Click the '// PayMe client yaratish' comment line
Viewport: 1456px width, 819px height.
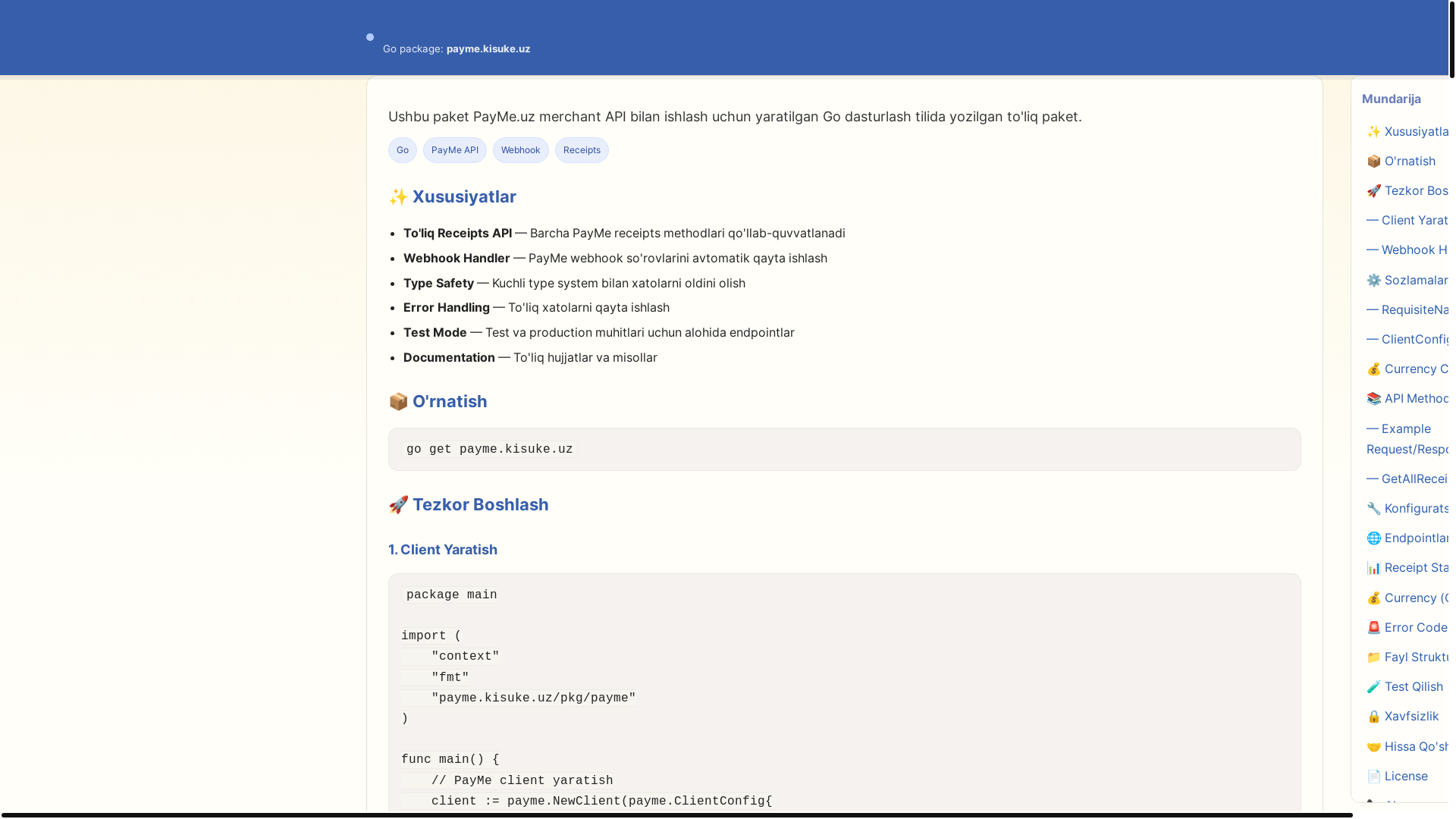522,781
